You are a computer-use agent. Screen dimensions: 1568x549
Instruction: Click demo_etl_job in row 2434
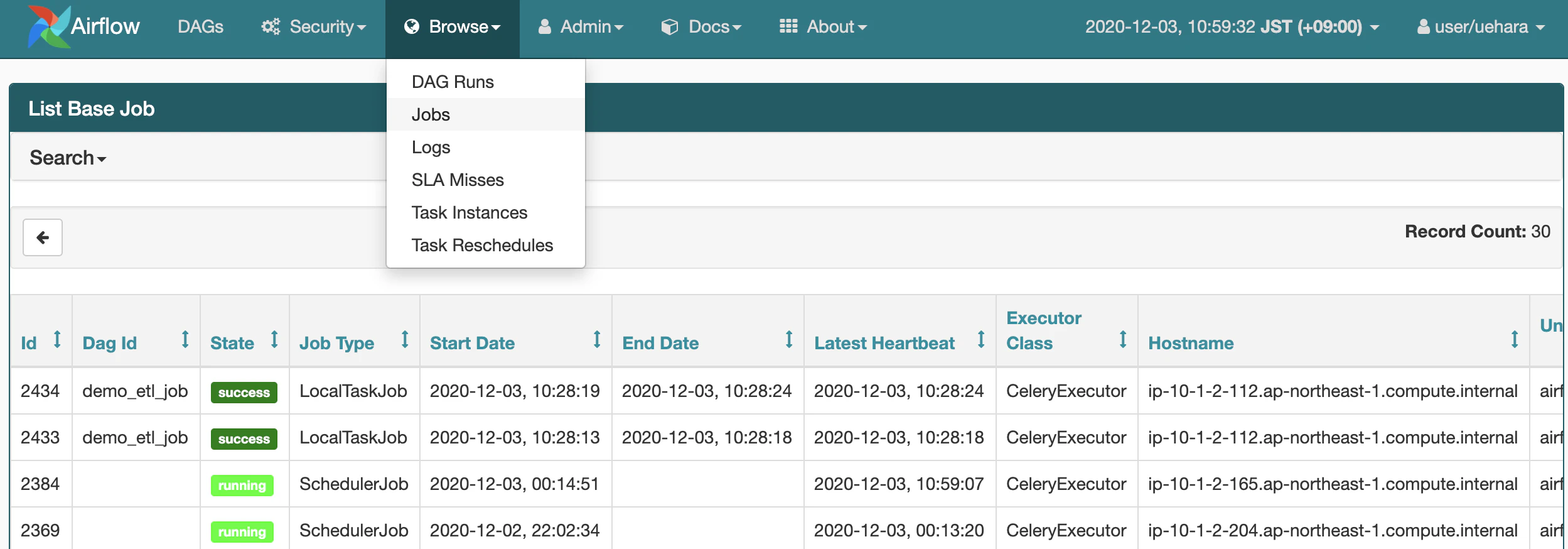[135, 391]
